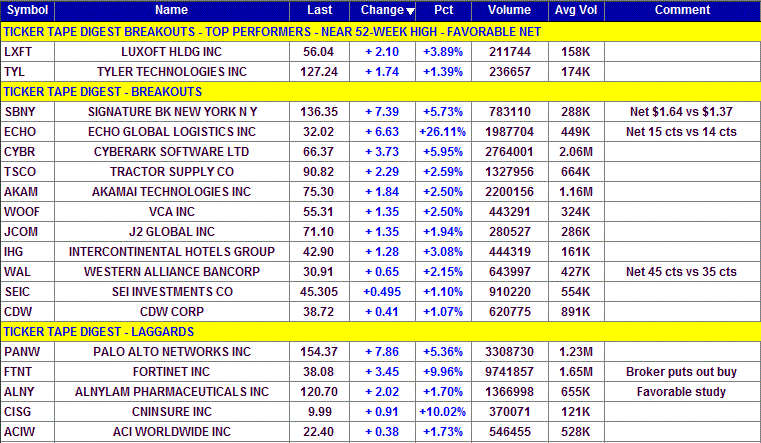
Task: Select TRACTOR SUPPLY CO name
Action: click(172, 172)
